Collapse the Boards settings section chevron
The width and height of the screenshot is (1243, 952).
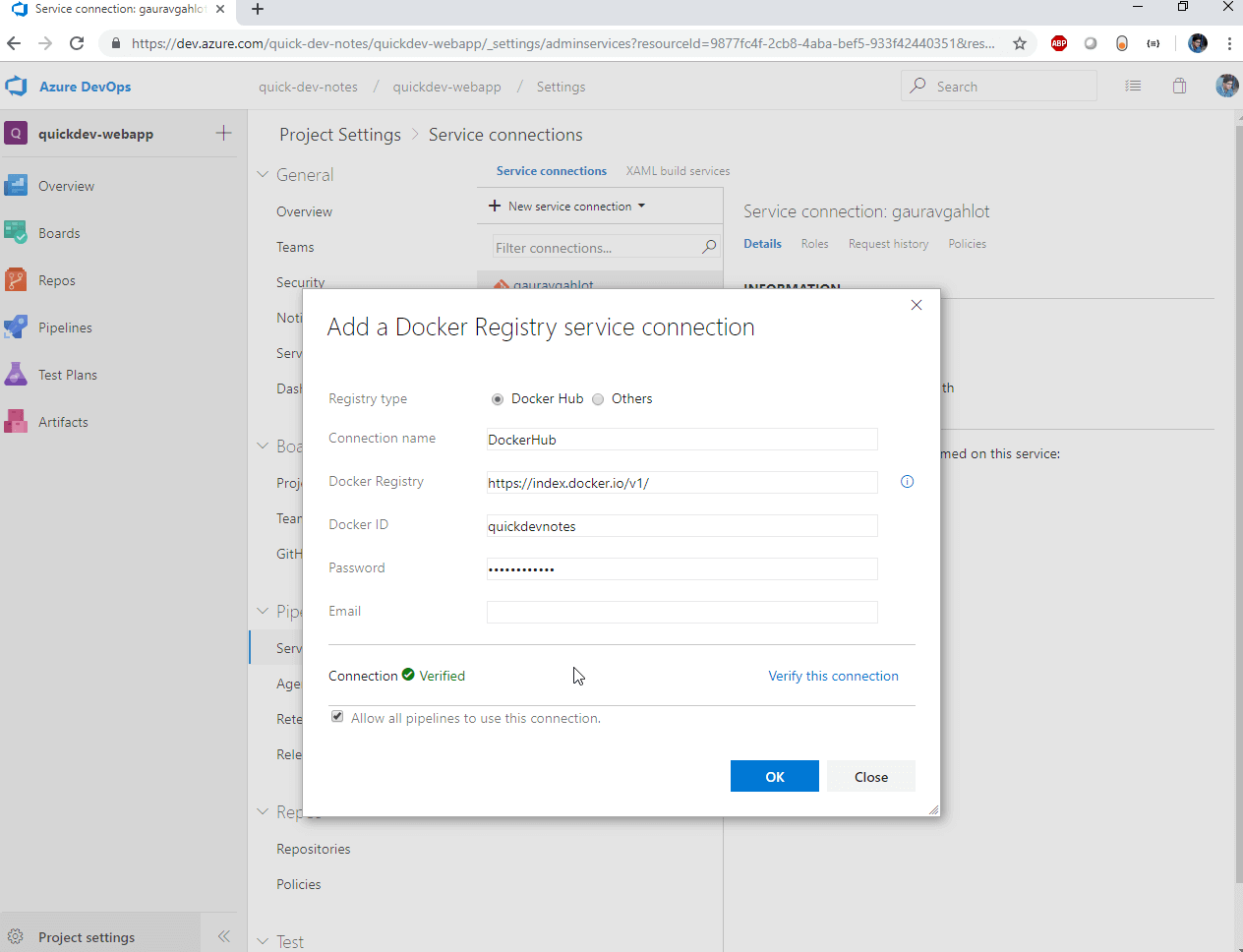(x=263, y=446)
